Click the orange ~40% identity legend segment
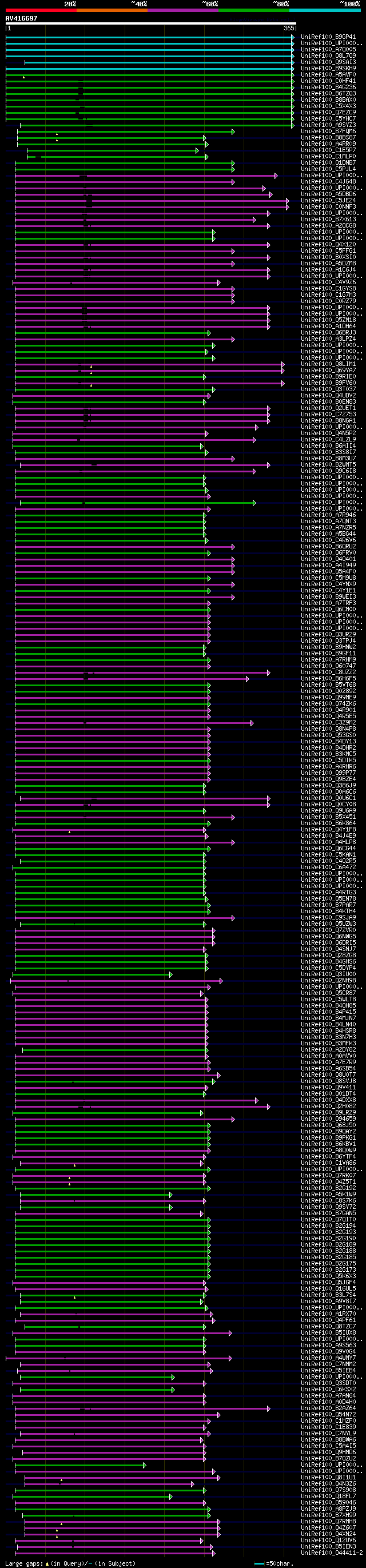This screenshot has height=1568, width=366. tap(112, 10)
